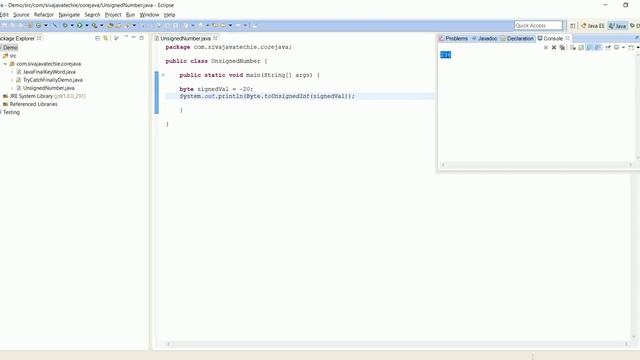Click the Open Console icon

pos(631,48)
